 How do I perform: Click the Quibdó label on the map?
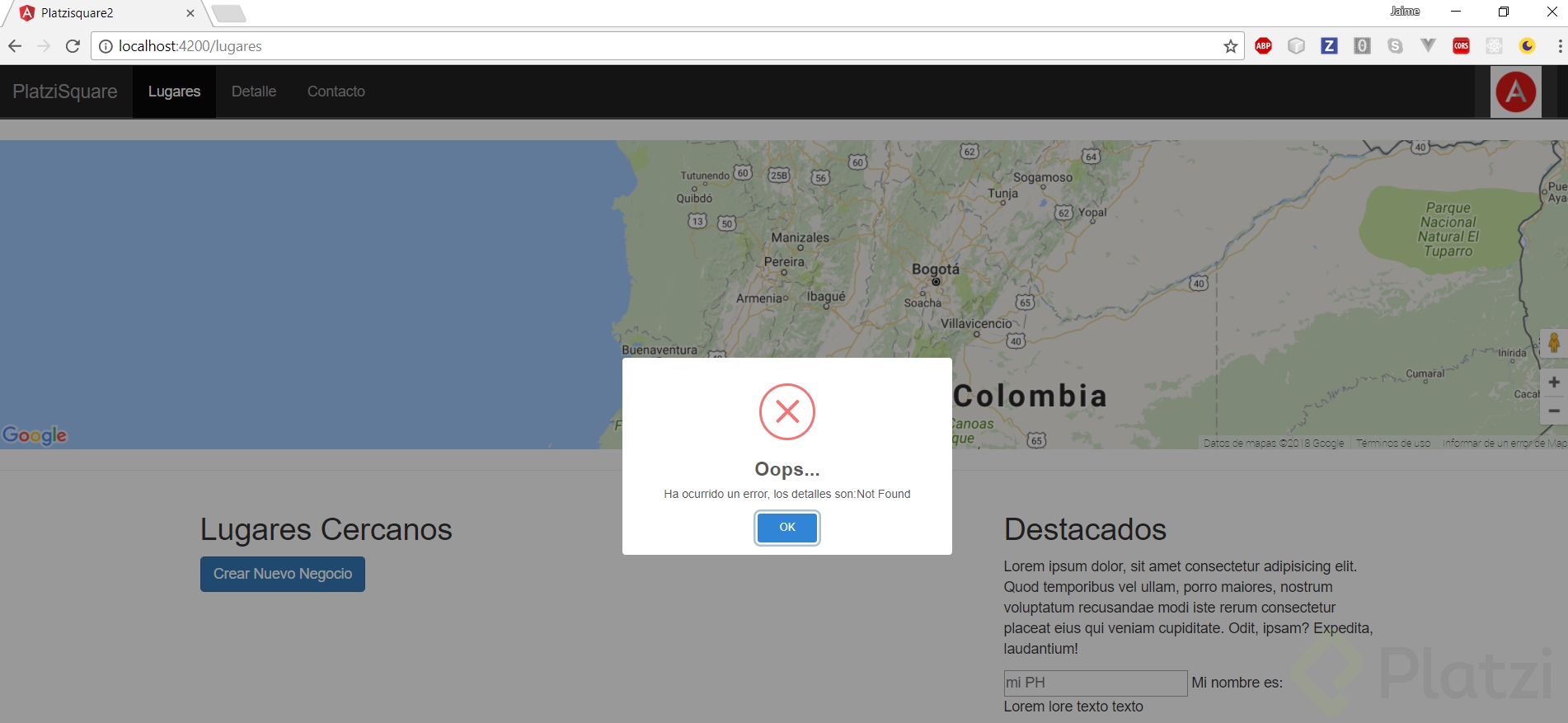[x=694, y=198]
